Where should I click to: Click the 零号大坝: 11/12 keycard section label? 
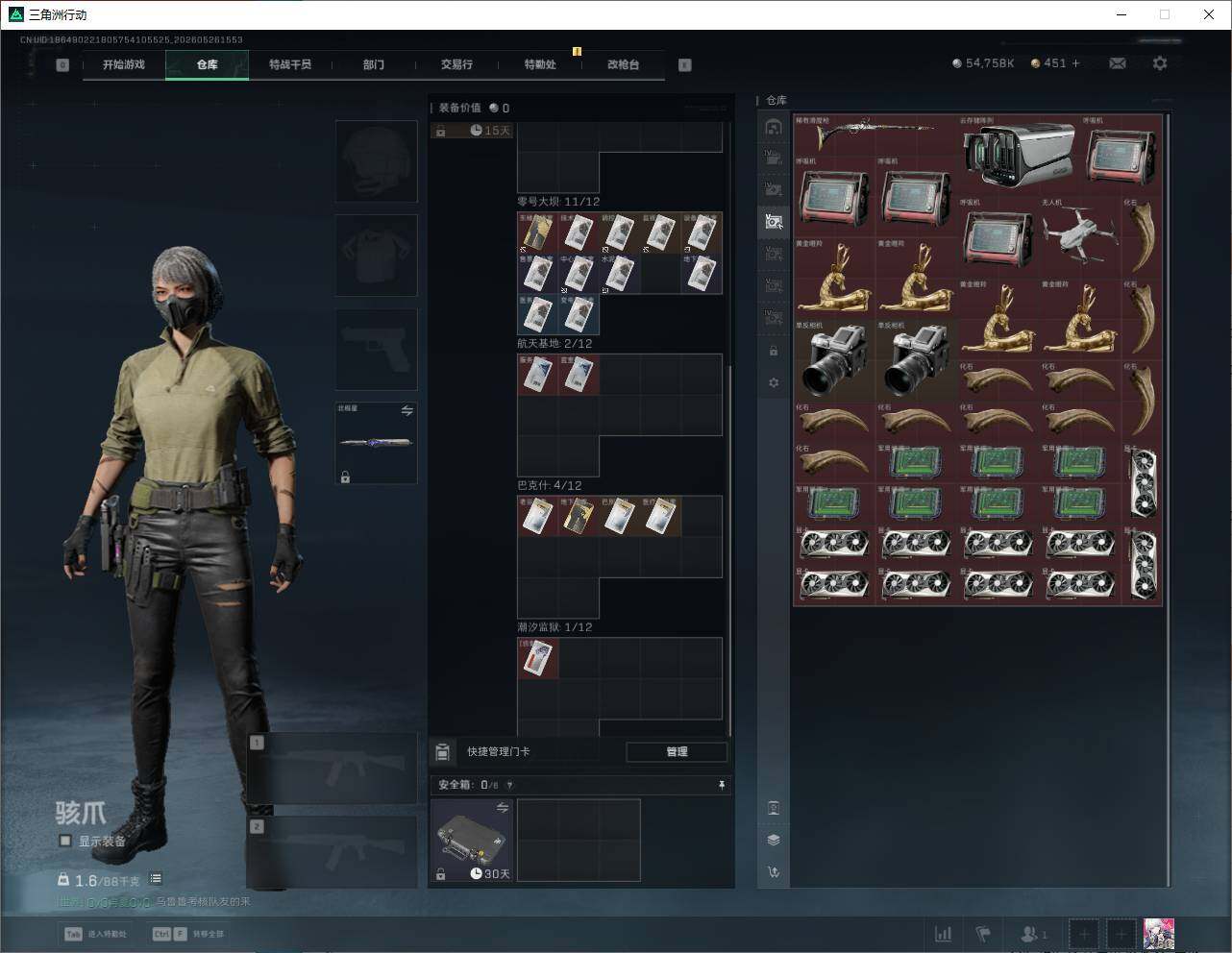pos(558,202)
